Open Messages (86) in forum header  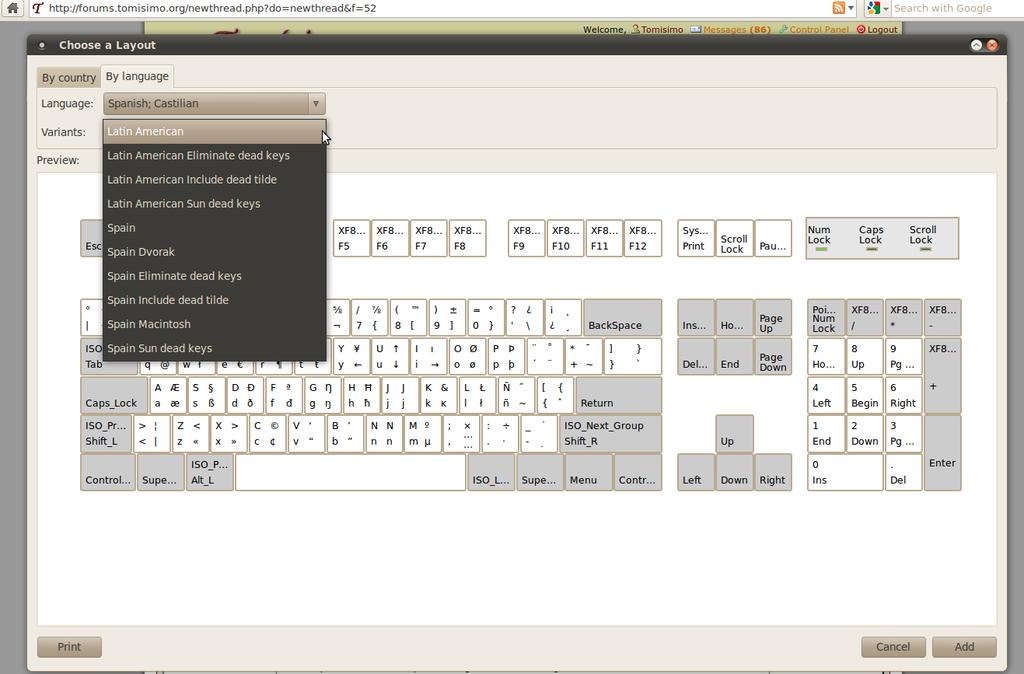coord(736,30)
